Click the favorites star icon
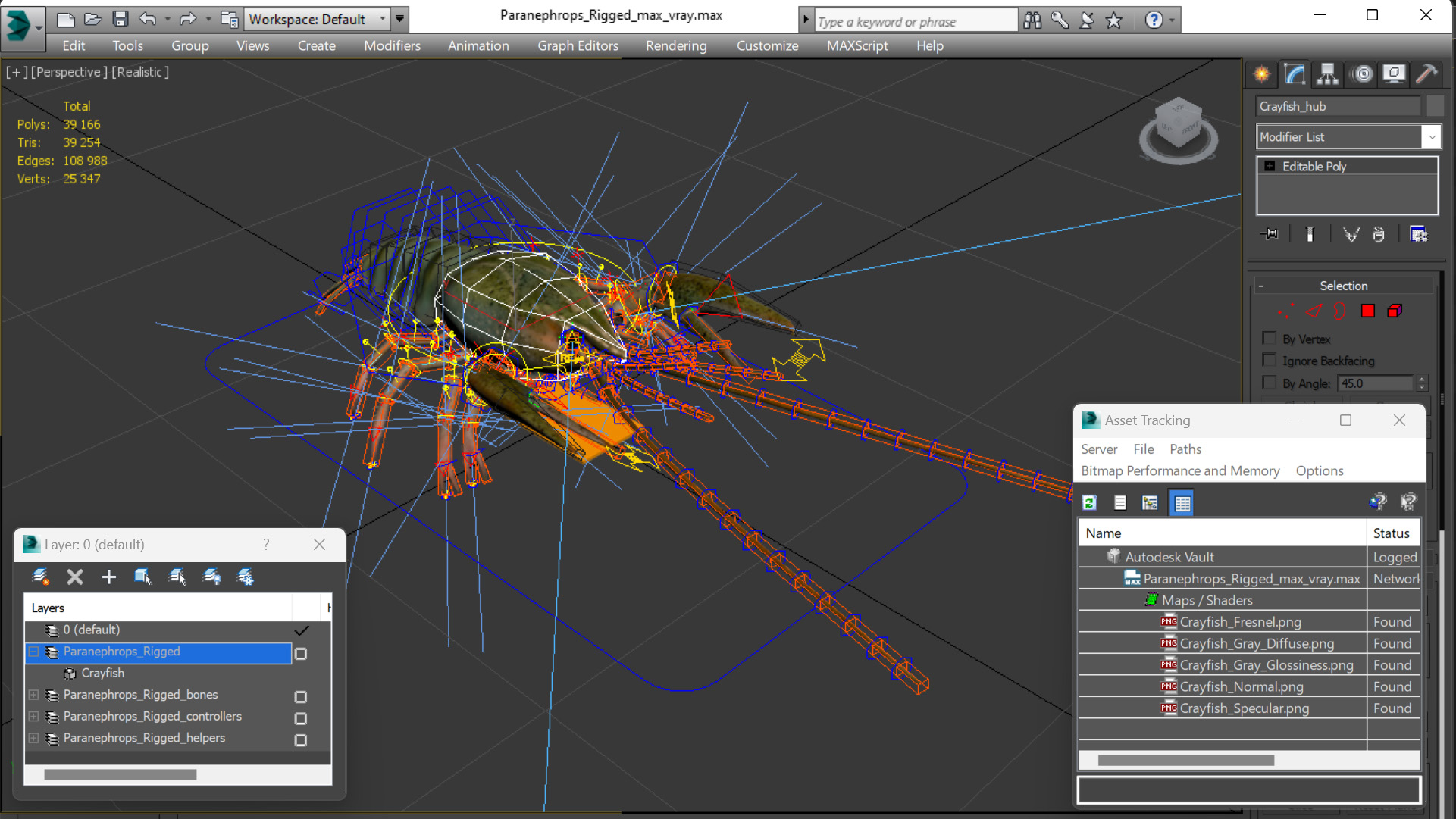Image resolution: width=1456 pixels, height=819 pixels. [1113, 20]
